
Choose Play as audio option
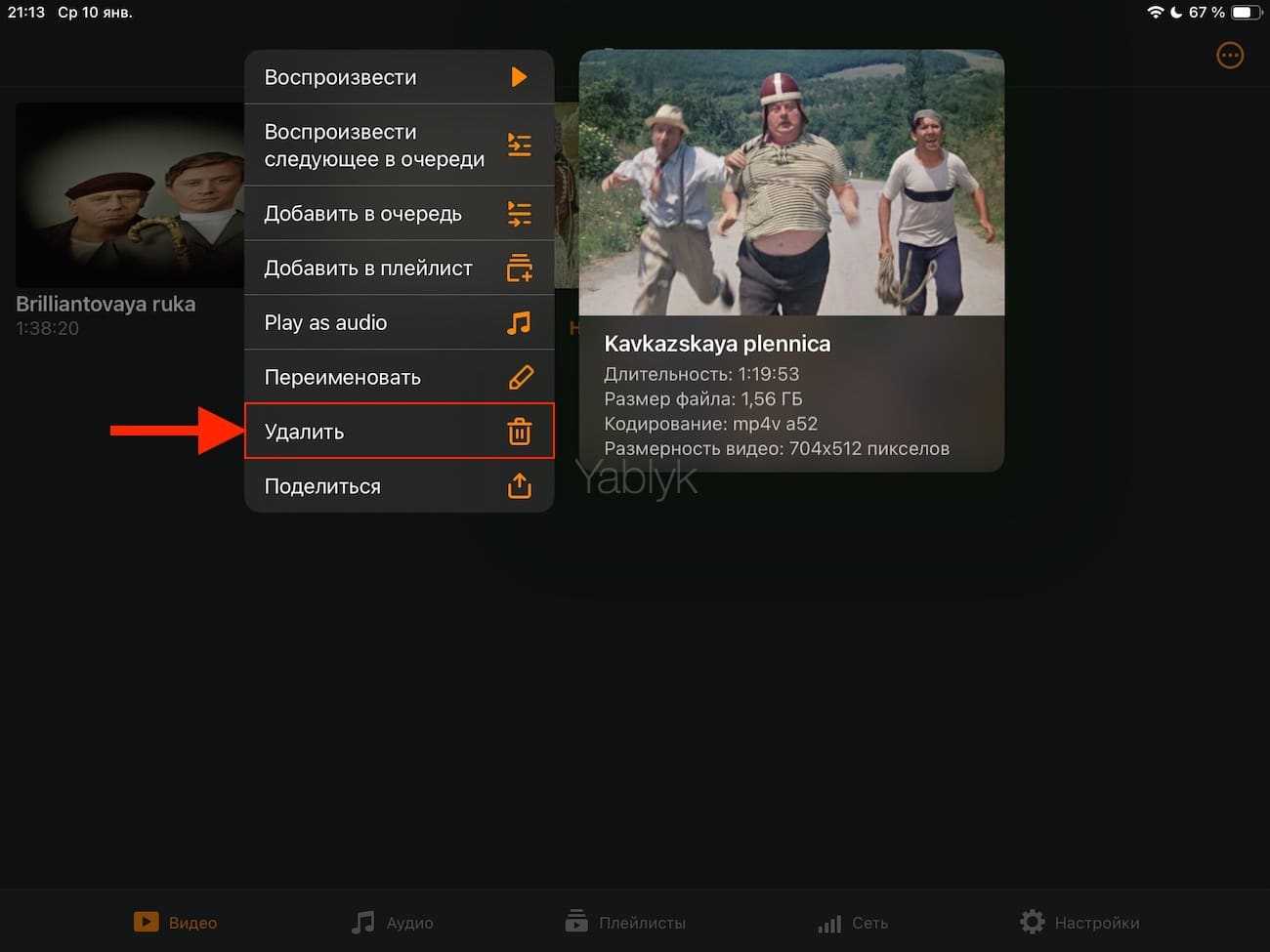point(325,323)
